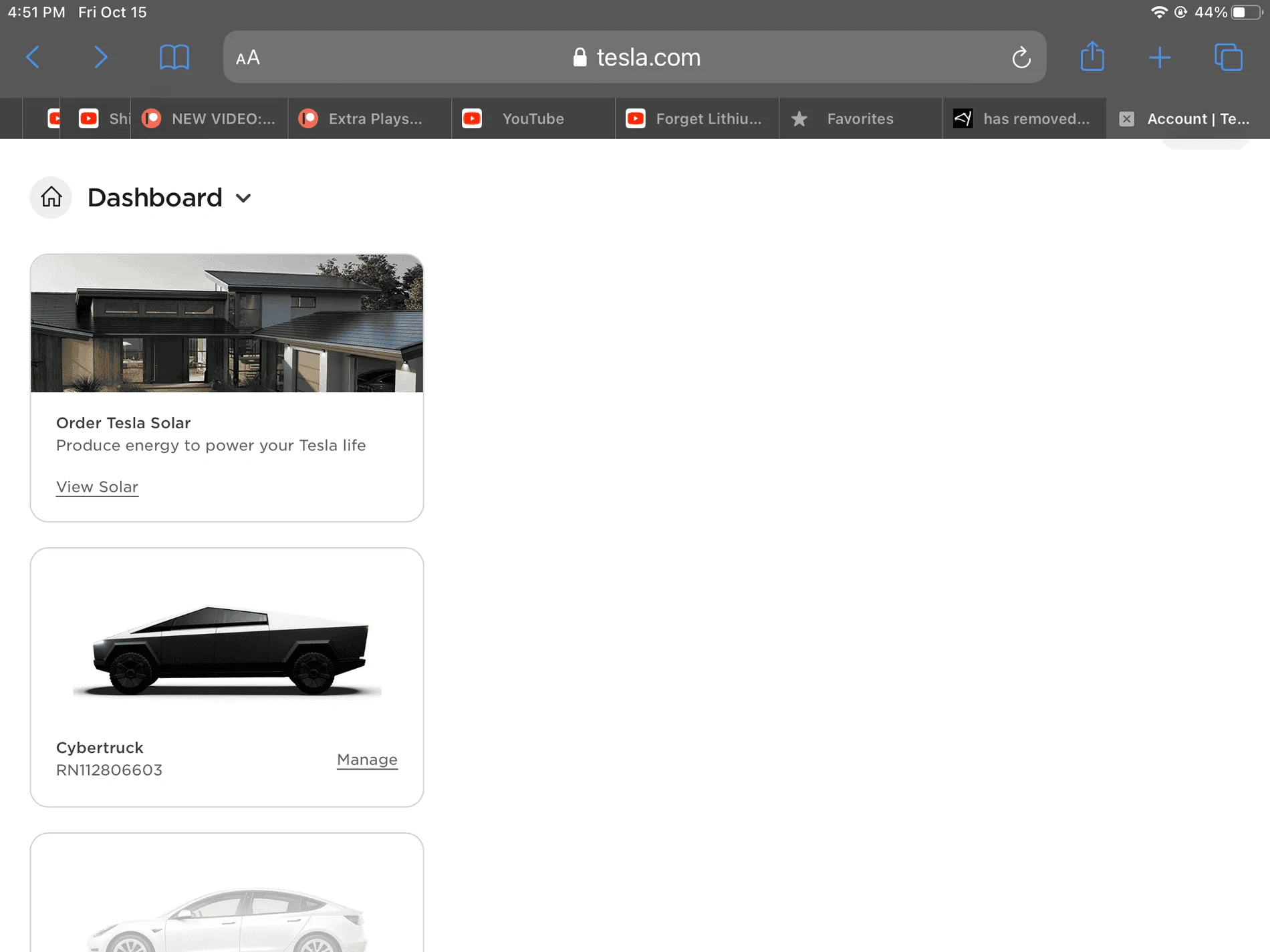Click the tesla.com address bar
Screen dimensions: 1270x952
(x=634, y=57)
